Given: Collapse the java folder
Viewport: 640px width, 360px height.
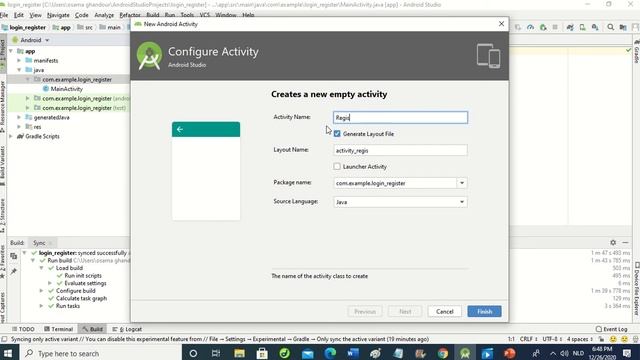Looking at the screenshot, I should 19,70.
